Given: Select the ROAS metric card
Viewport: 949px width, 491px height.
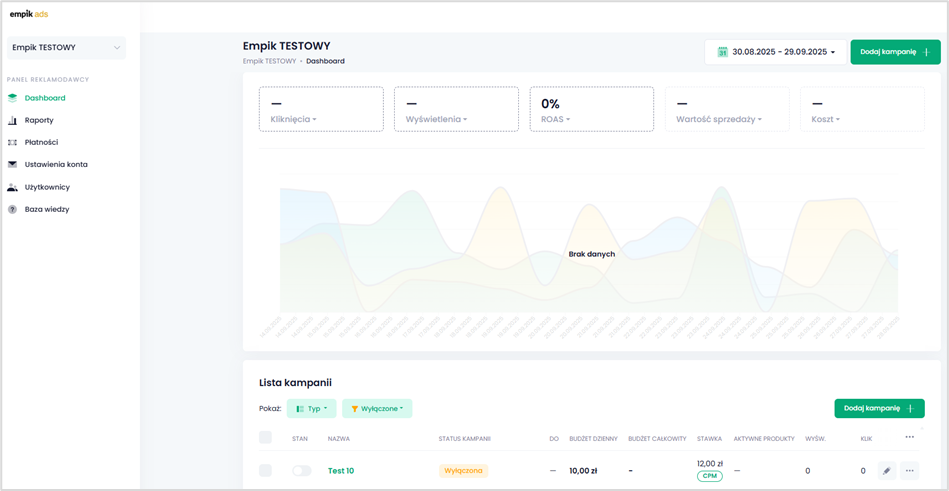Looking at the screenshot, I should (x=591, y=109).
